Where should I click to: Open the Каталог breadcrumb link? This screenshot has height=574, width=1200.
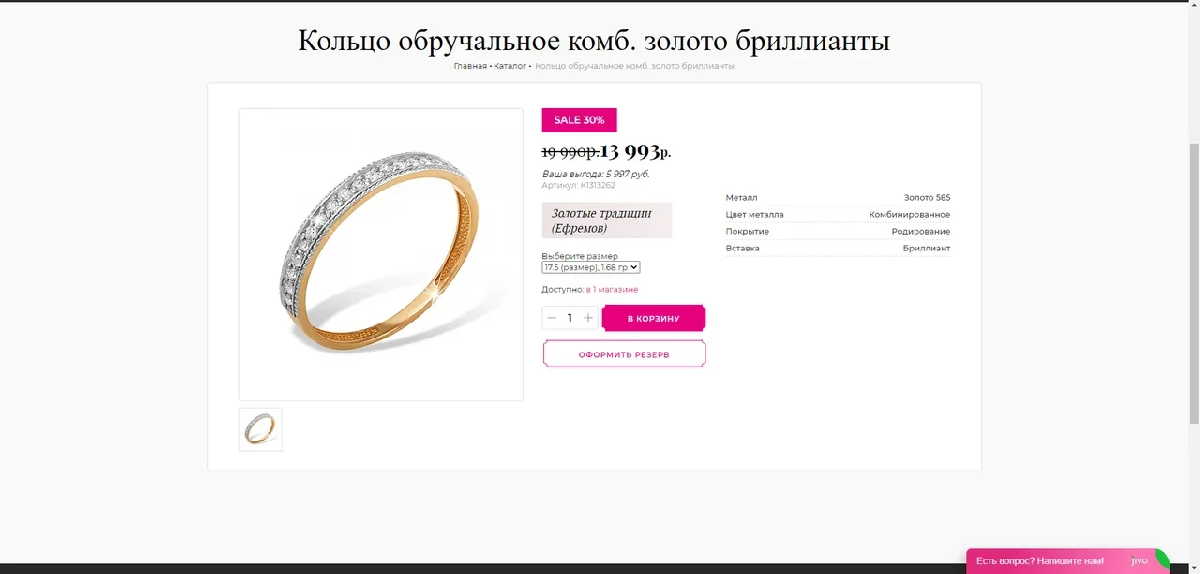pyautogui.click(x=510, y=66)
